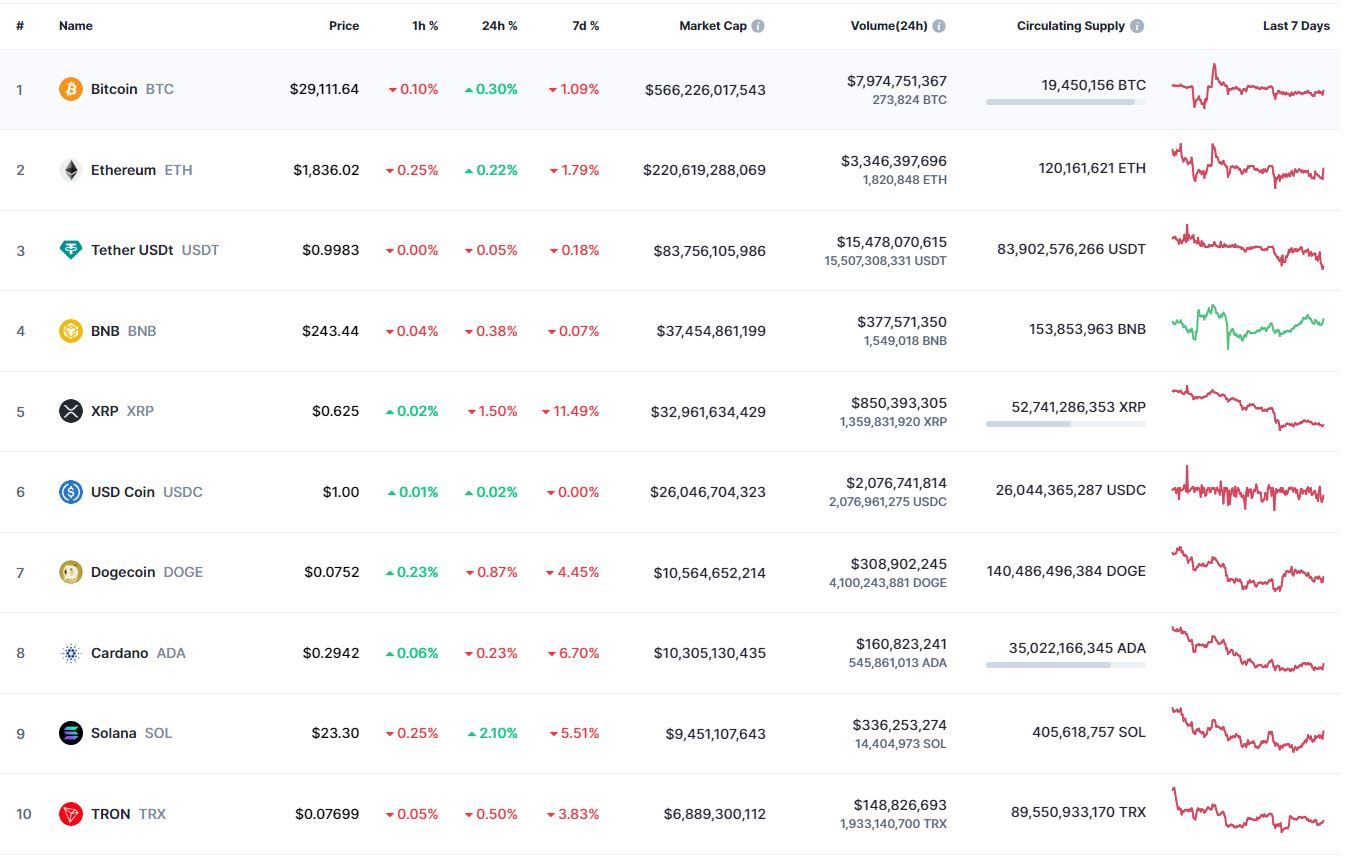Image resolution: width=1362 pixels, height=860 pixels.
Task: Click the XRP logo icon
Action: 70,411
